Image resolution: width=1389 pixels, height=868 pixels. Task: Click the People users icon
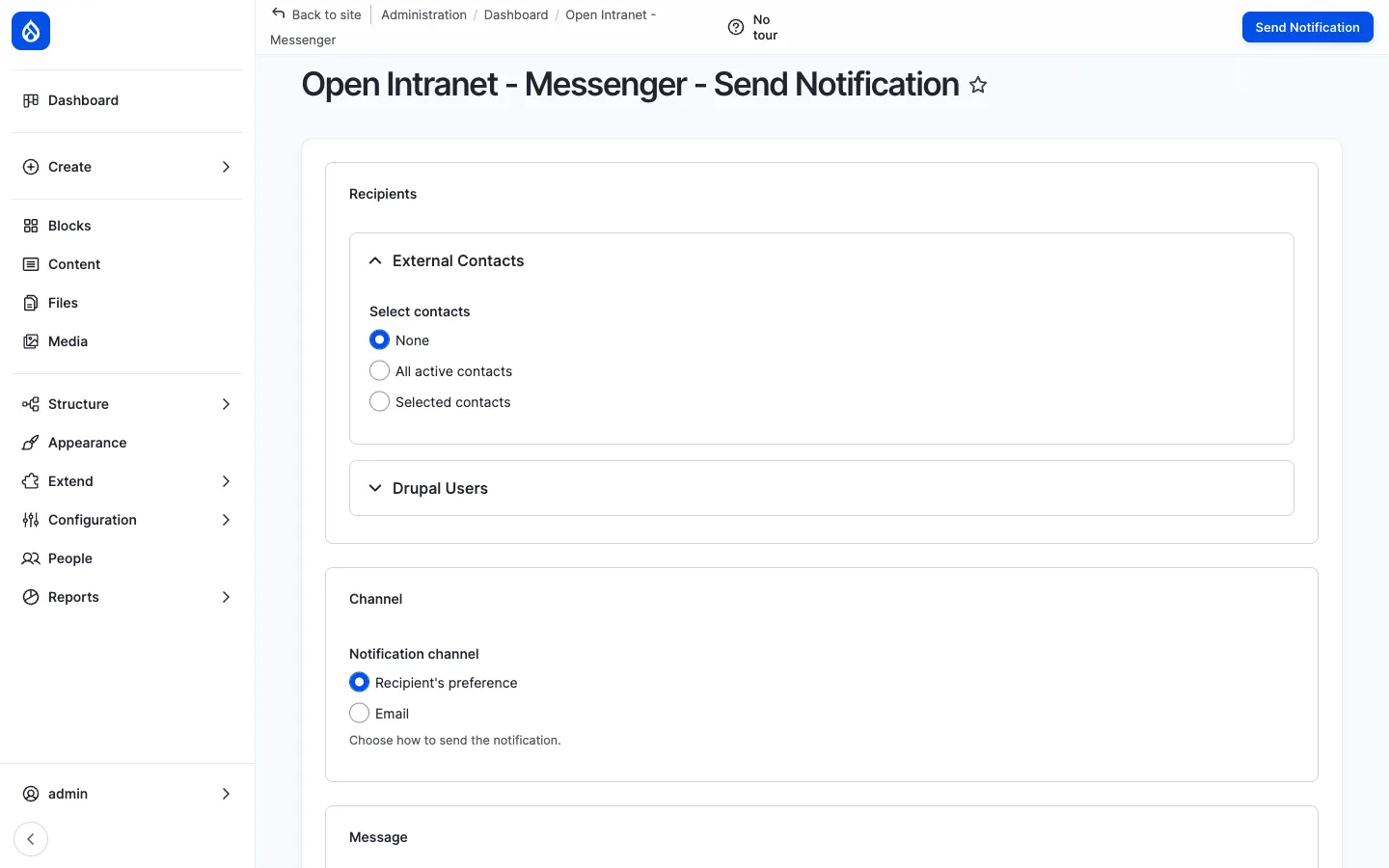pos(31,558)
